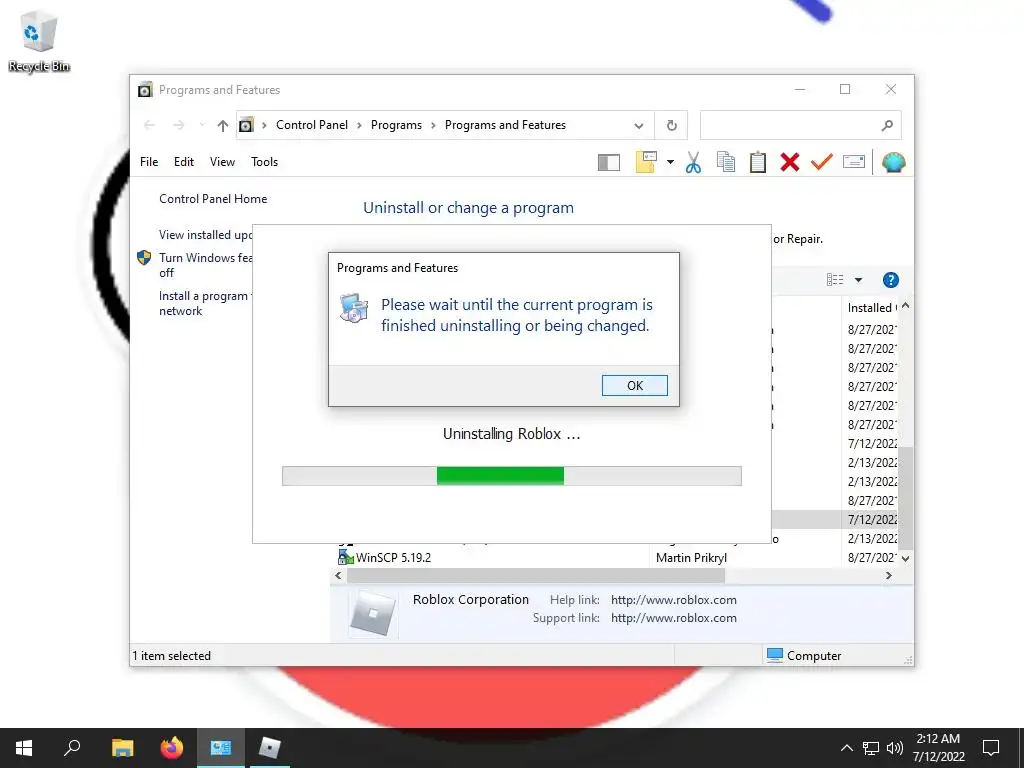
Task: Open the notification center icon
Action: tap(991, 748)
